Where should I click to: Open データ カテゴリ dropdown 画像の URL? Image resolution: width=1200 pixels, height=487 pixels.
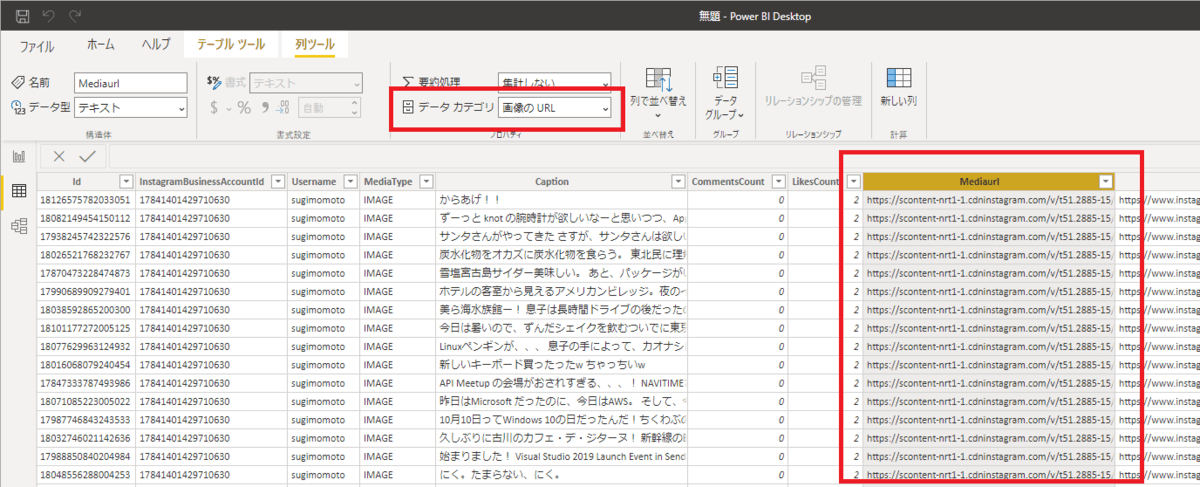(555, 107)
